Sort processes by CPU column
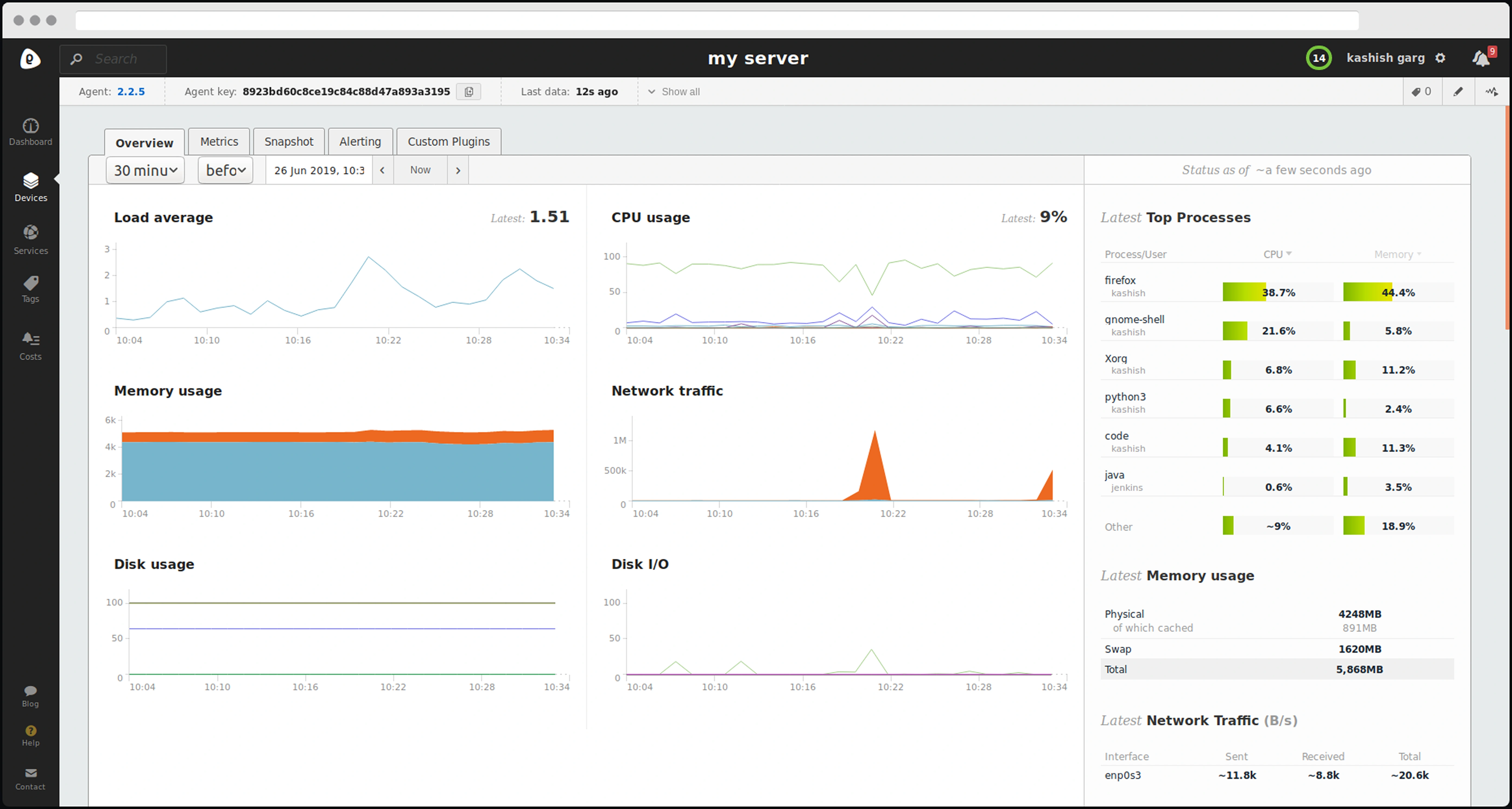 point(1277,254)
